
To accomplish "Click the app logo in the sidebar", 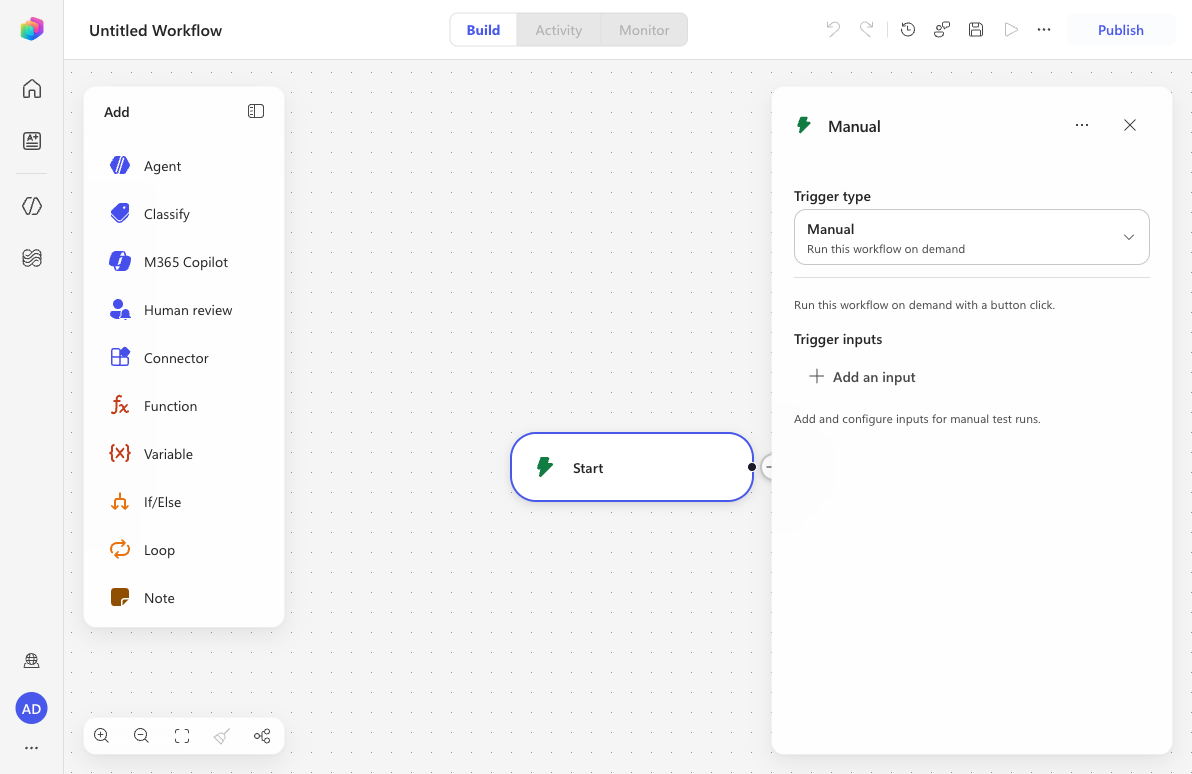I will 32,29.
